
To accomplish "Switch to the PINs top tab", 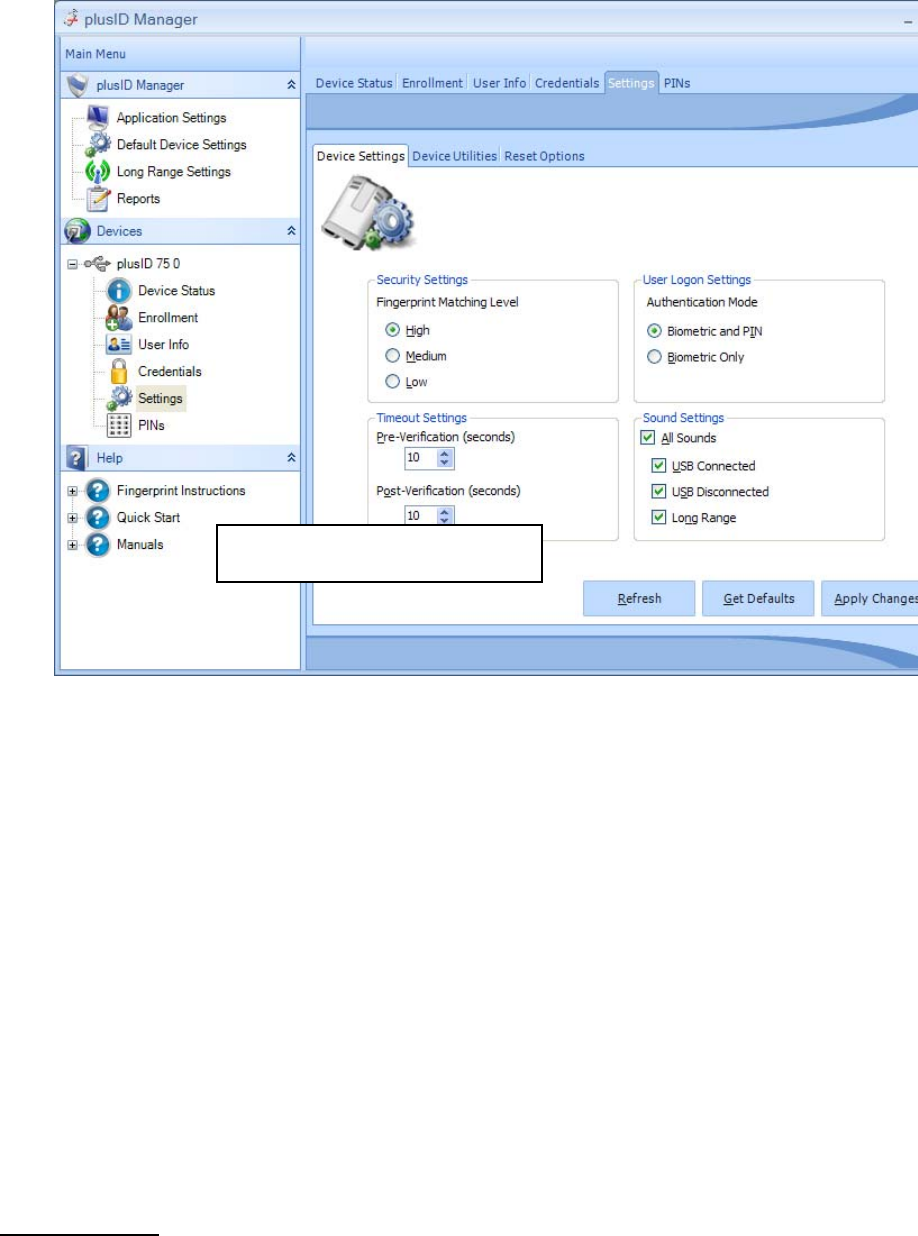I will [677, 83].
